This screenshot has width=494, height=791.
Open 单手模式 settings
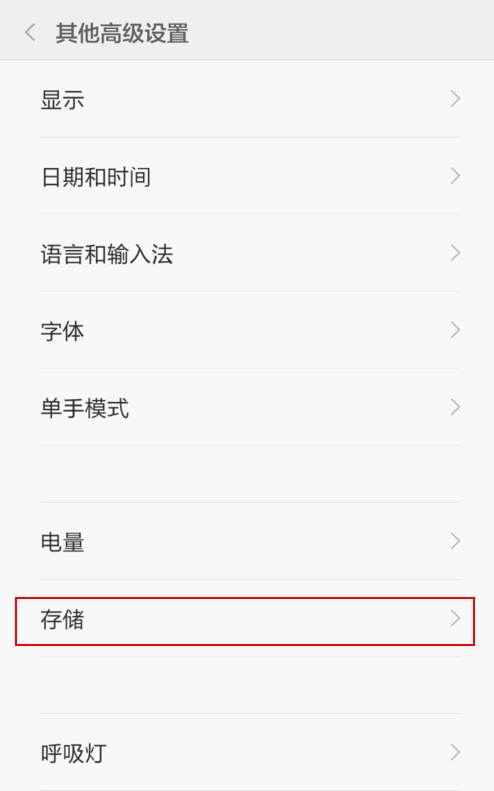tap(247, 408)
